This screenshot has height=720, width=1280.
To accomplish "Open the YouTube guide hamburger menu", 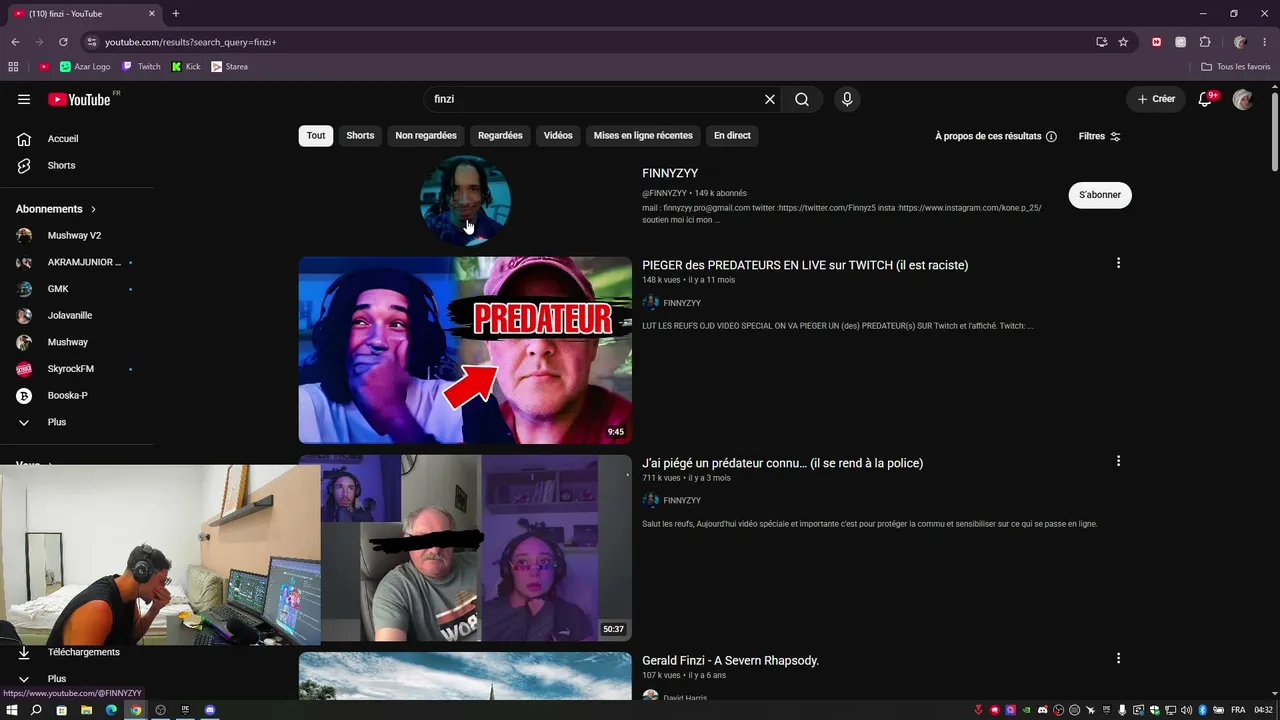I will (24, 99).
